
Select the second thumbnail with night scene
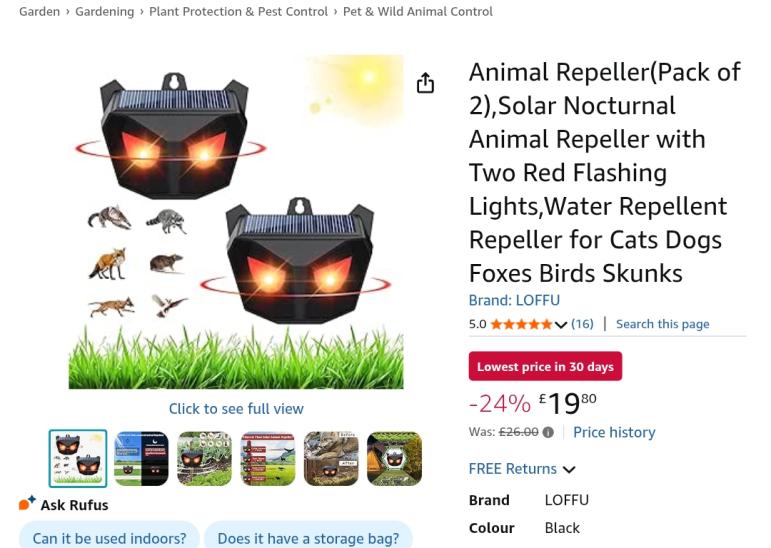[x=141, y=458]
